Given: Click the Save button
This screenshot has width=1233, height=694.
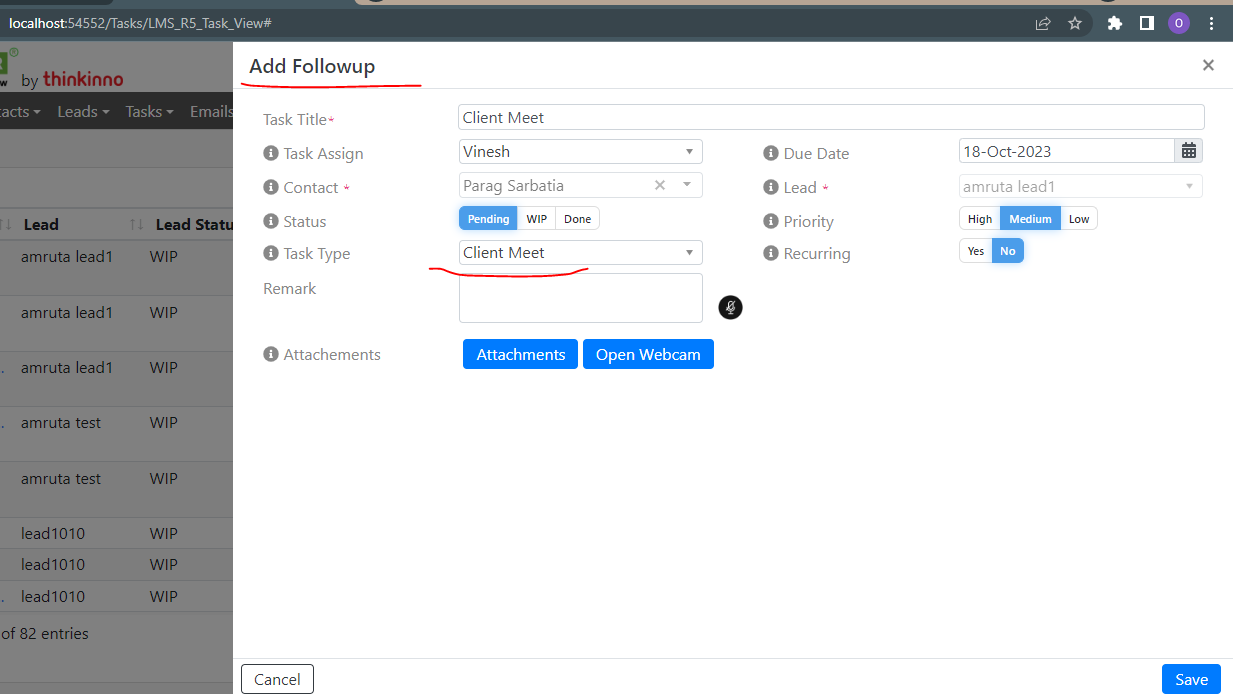Looking at the screenshot, I should pos(1191,679).
